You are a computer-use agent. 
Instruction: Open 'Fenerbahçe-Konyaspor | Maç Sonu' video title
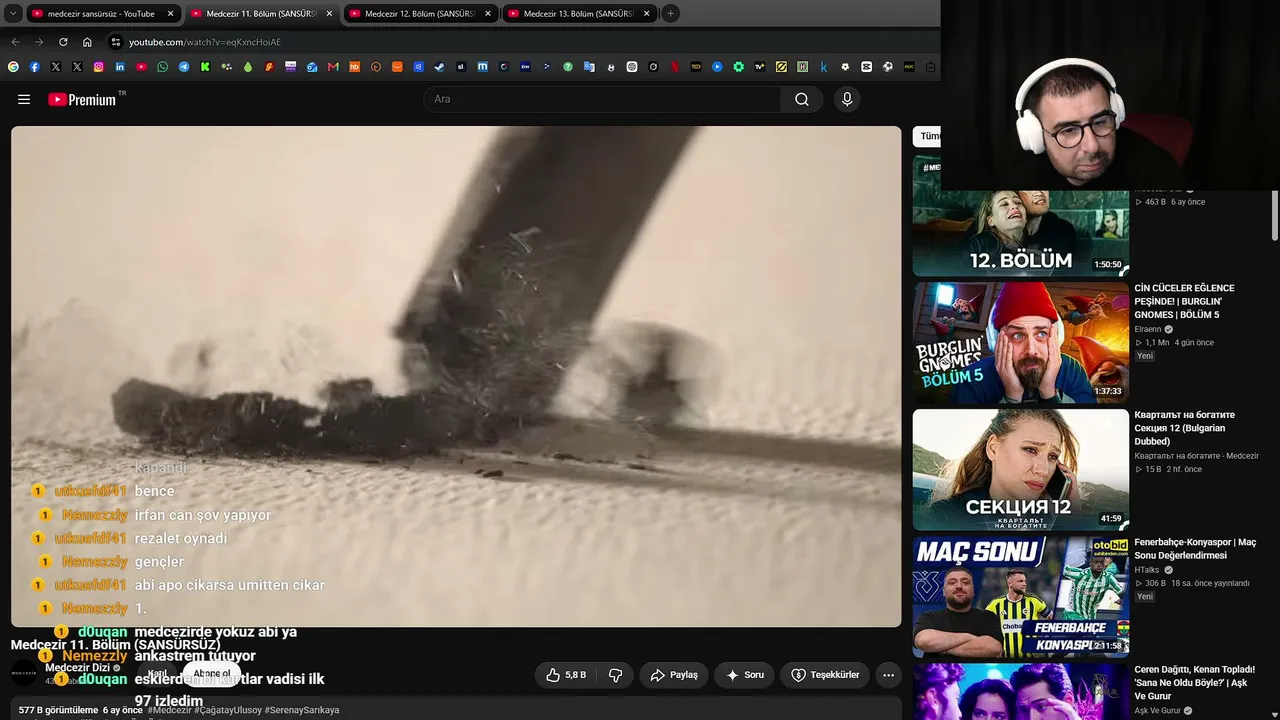pos(1195,548)
